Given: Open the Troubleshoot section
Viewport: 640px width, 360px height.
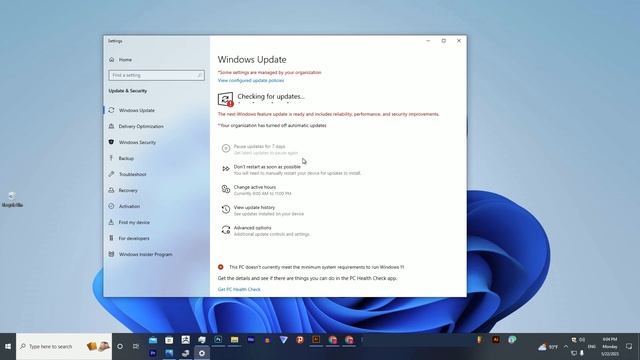Looking at the screenshot, I should (x=132, y=174).
